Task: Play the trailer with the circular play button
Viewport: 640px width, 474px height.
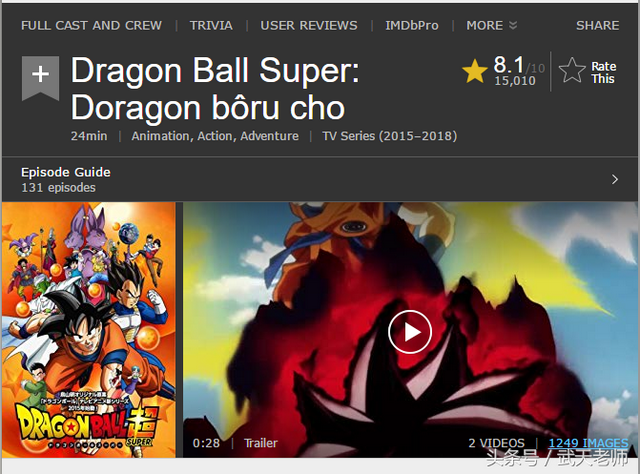Action: click(410, 332)
